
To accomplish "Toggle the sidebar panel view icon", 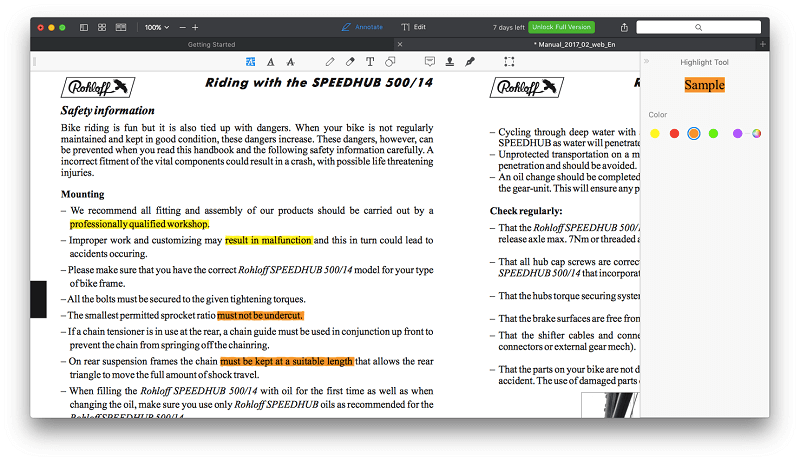I will click(84, 27).
